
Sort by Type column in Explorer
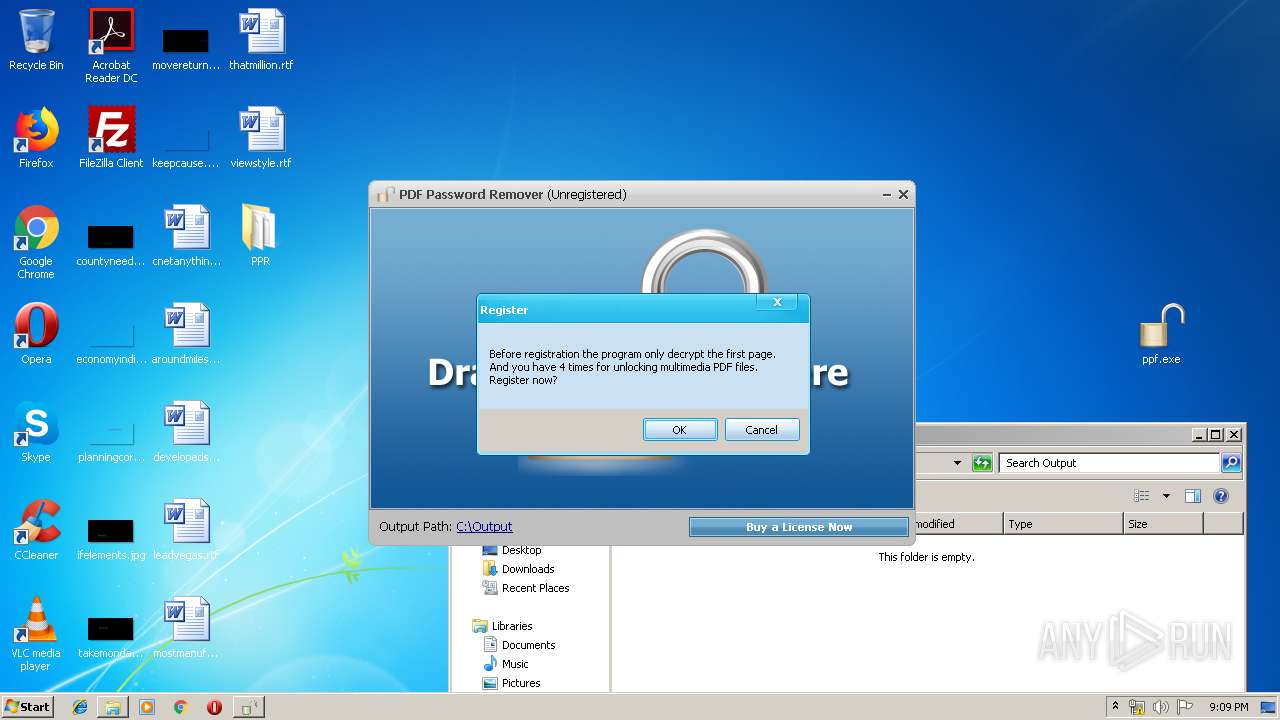point(1063,524)
